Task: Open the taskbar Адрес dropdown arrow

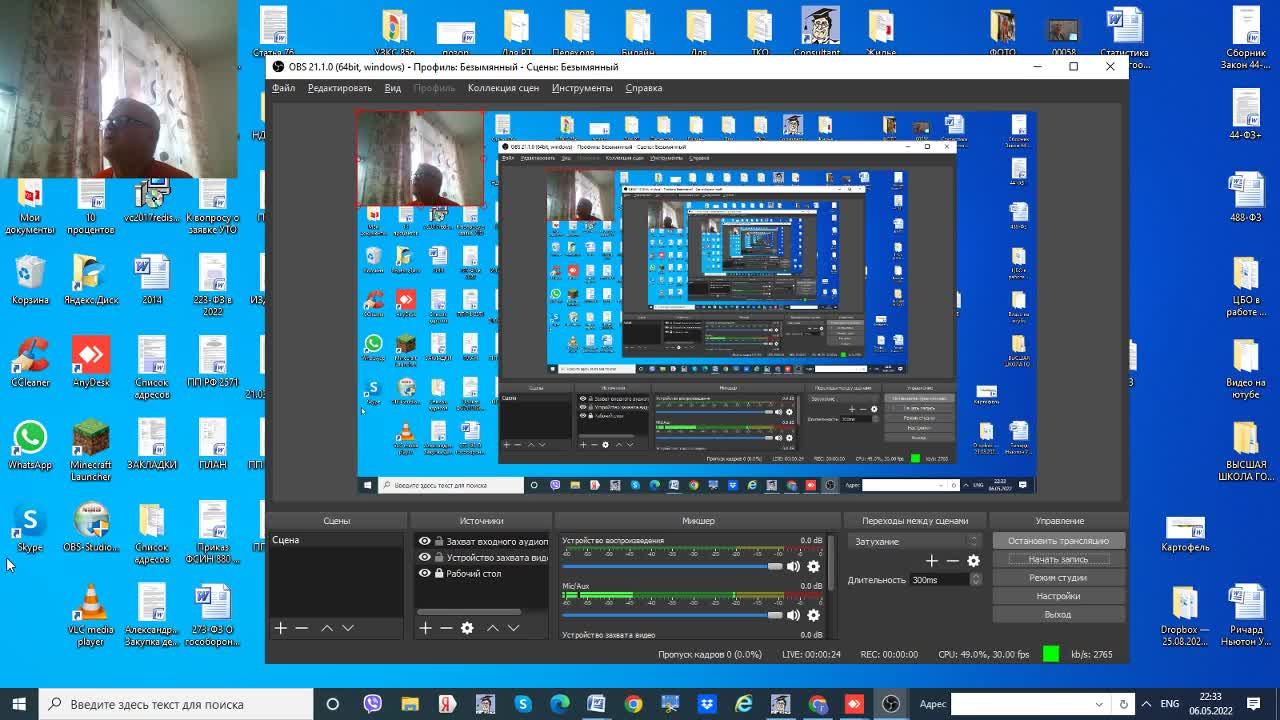Action: click(x=1099, y=704)
